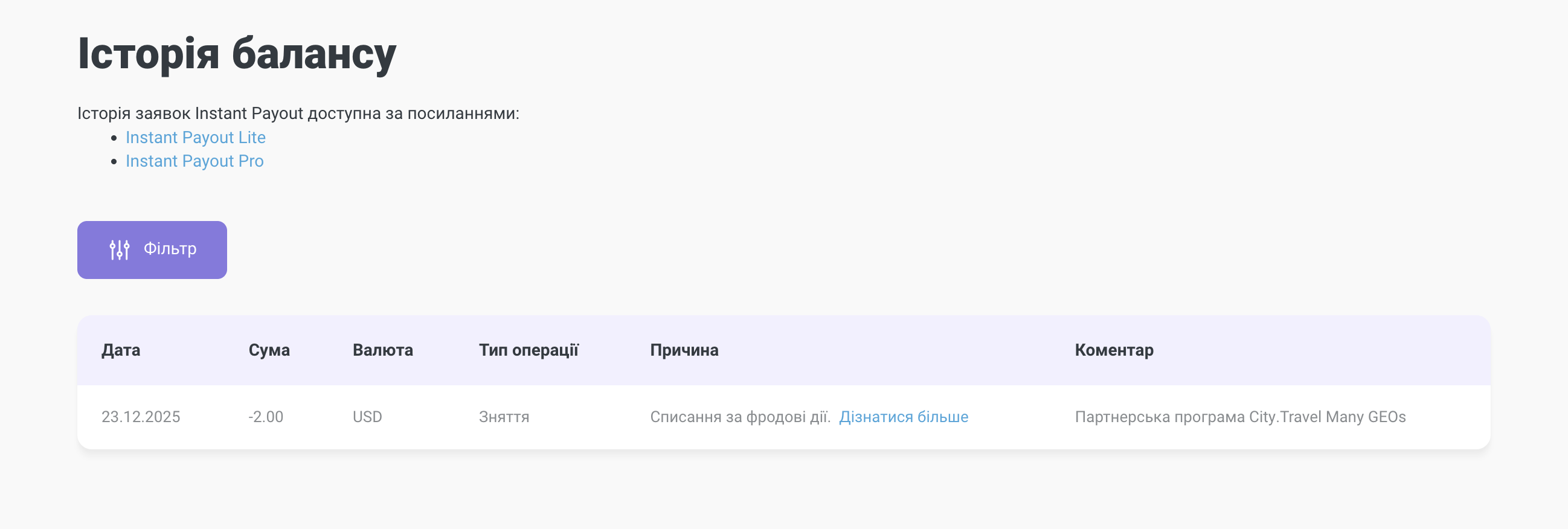The width and height of the screenshot is (1568, 529).
Task: Select the Причина column header
Action: coord(684,350)
